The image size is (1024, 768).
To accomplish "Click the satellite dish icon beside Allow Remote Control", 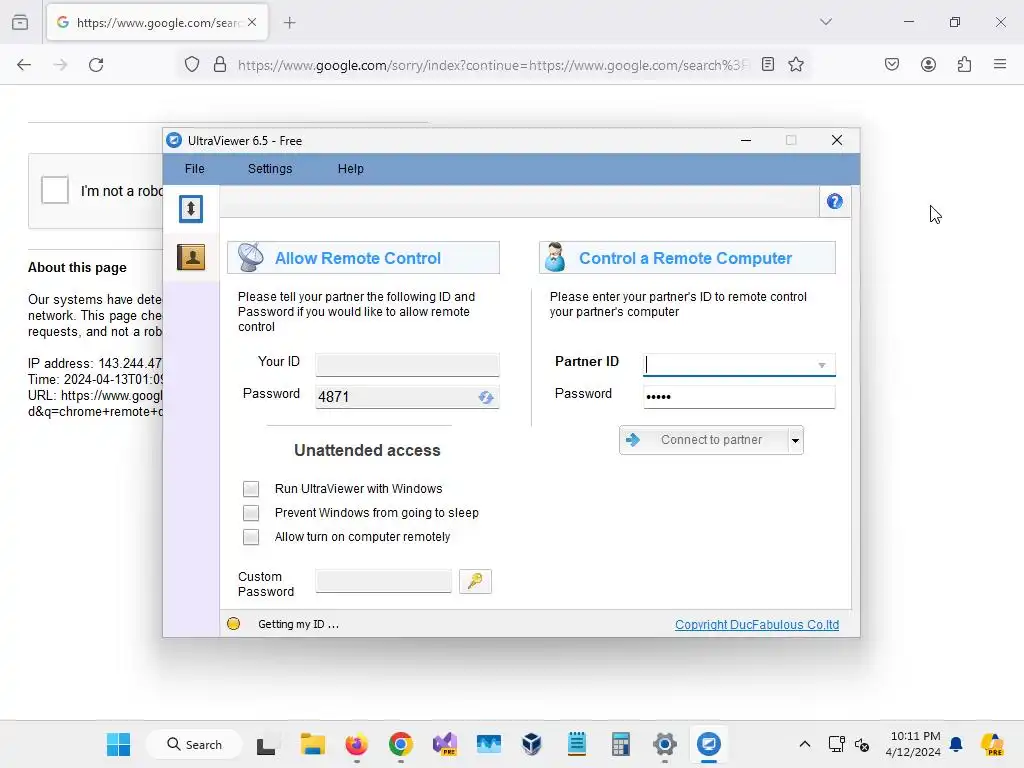I will coord(250,257).
